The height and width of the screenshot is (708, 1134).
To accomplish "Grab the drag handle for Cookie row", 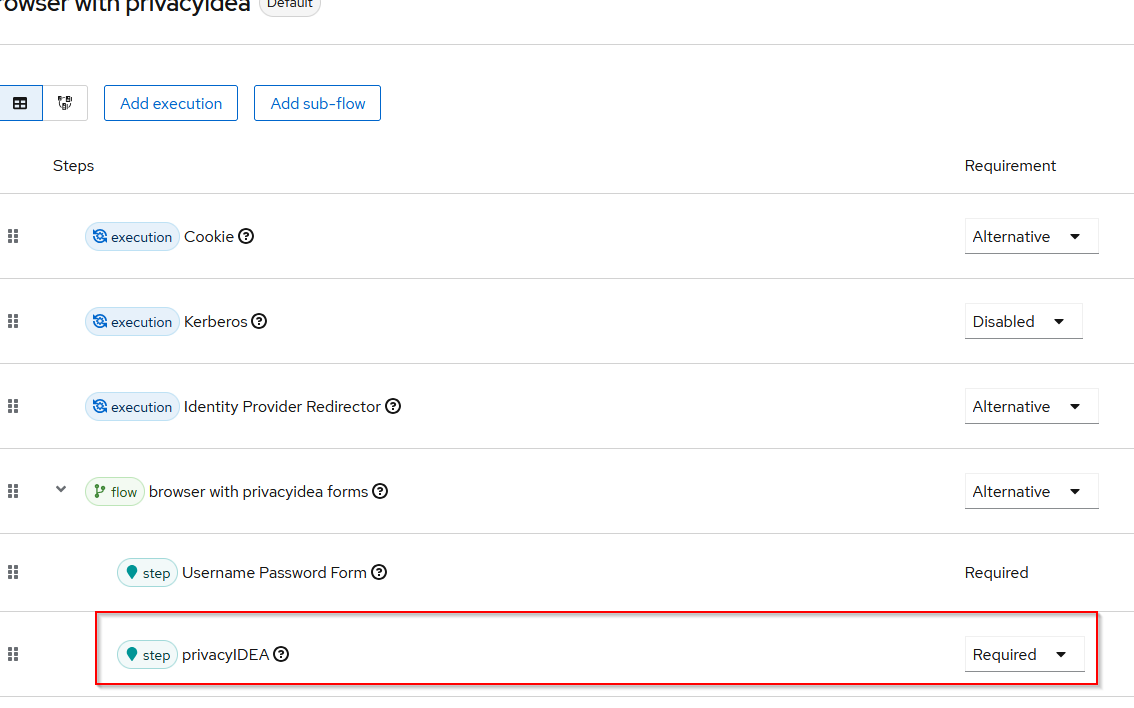I will coord(13,237).
